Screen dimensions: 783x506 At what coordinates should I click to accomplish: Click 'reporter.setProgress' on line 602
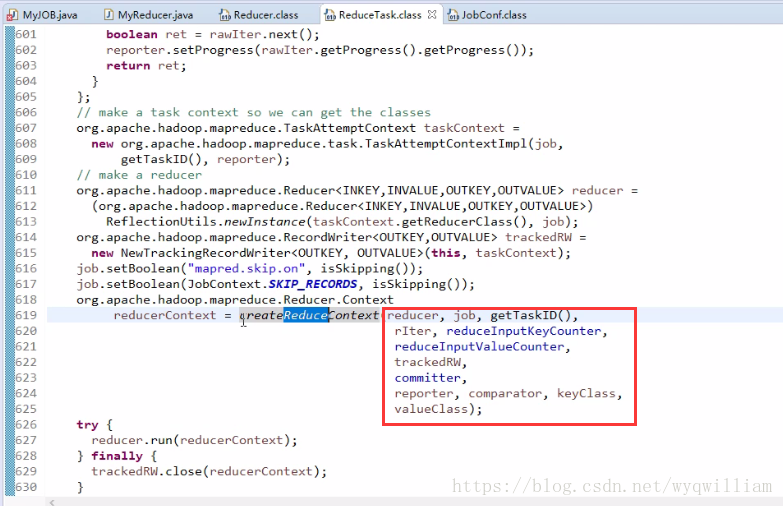point(180,50)
